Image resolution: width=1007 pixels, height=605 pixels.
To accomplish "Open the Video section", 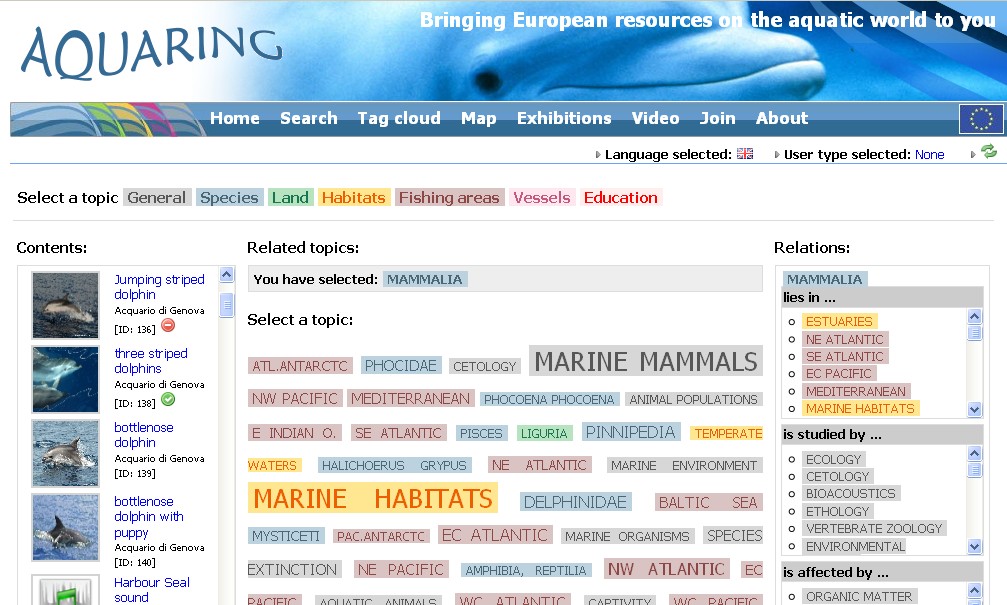I will 656,118.
